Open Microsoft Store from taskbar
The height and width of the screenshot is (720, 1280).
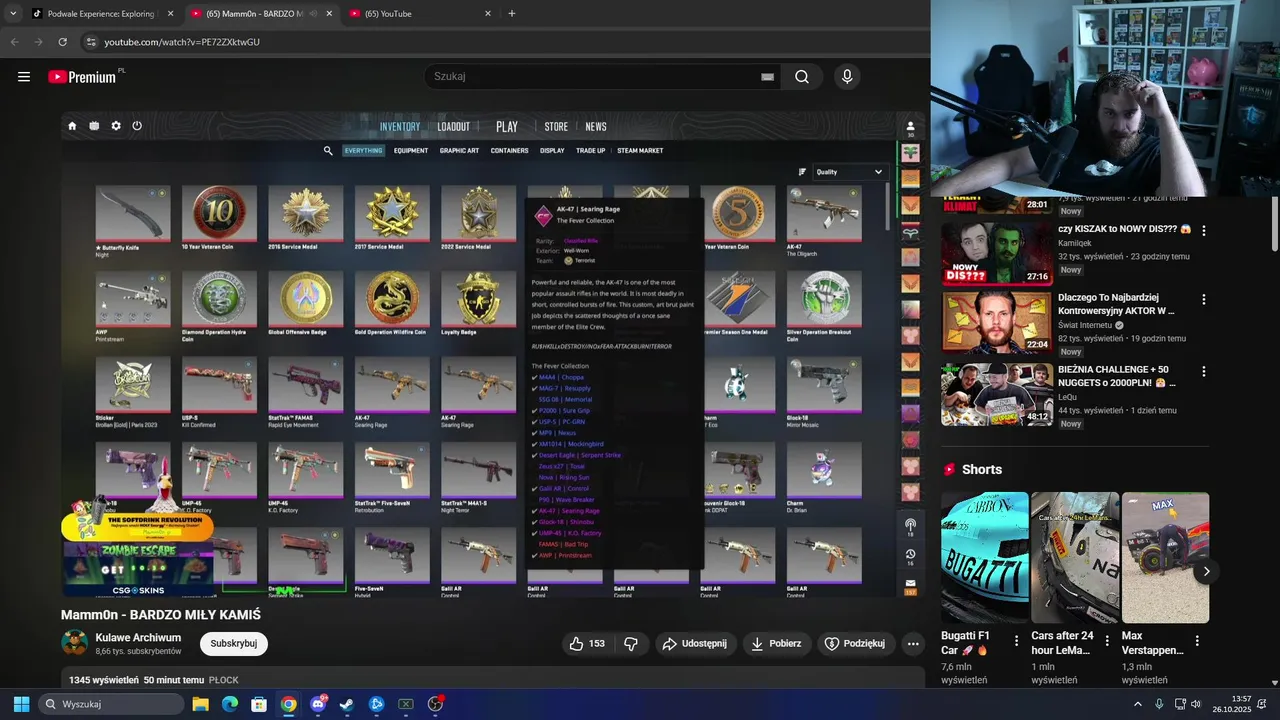pos(259,704)
